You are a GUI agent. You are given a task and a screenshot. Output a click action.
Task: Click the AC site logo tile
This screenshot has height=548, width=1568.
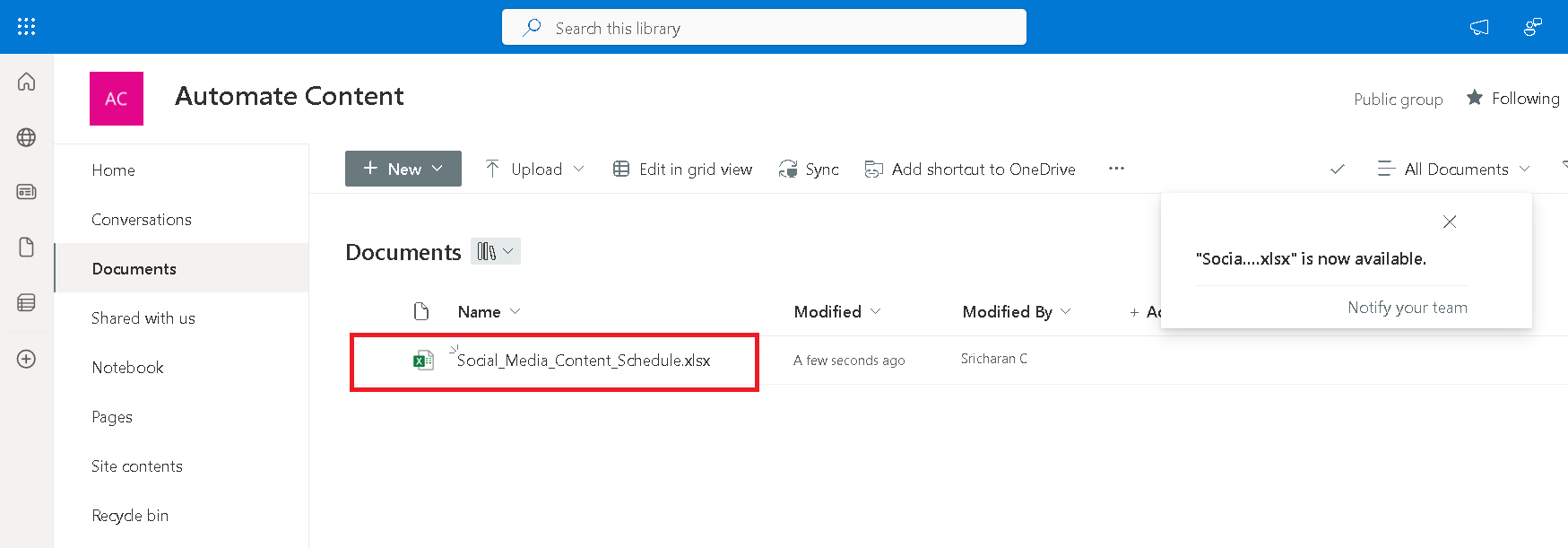coord(117,99)
